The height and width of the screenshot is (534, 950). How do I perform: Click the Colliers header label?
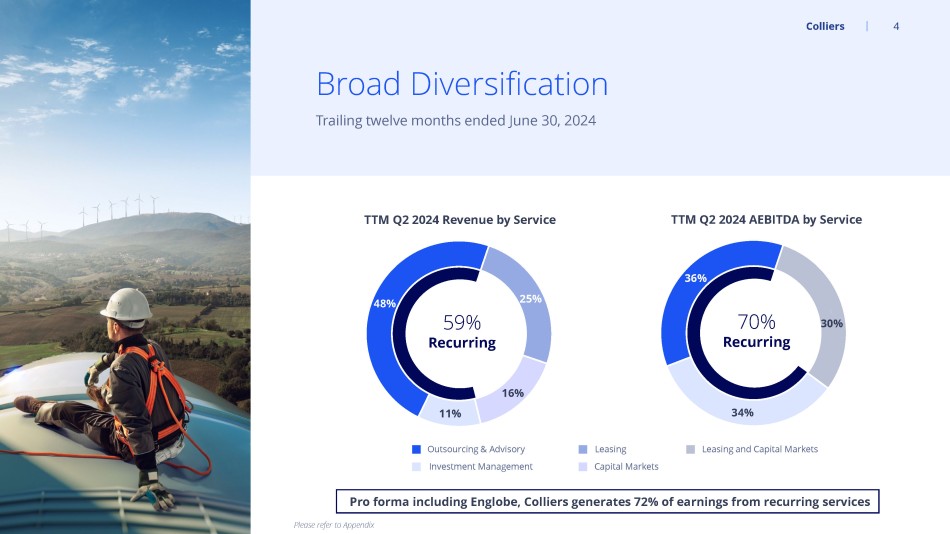pos(825,26)
